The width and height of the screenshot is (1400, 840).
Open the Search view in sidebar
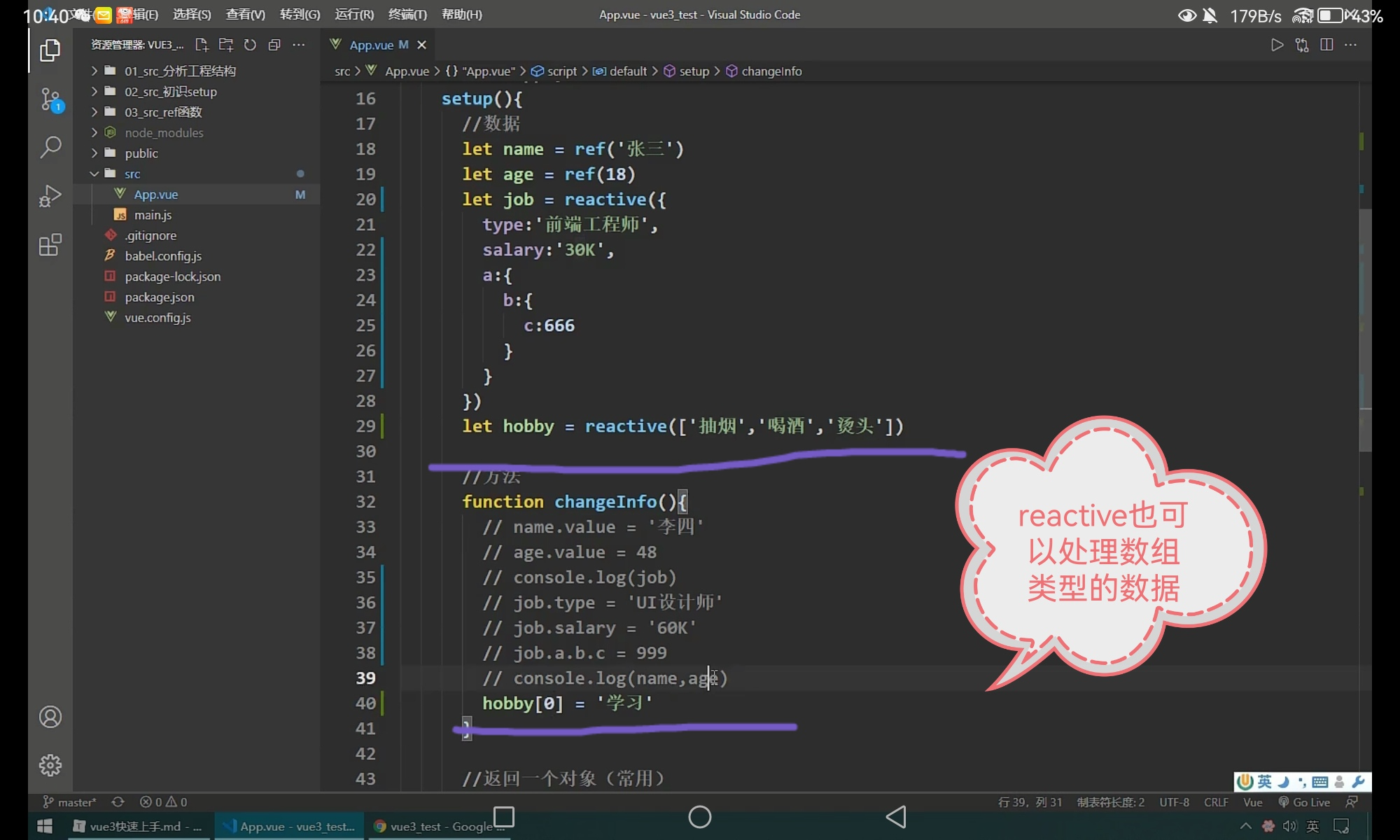click(50, 147)
